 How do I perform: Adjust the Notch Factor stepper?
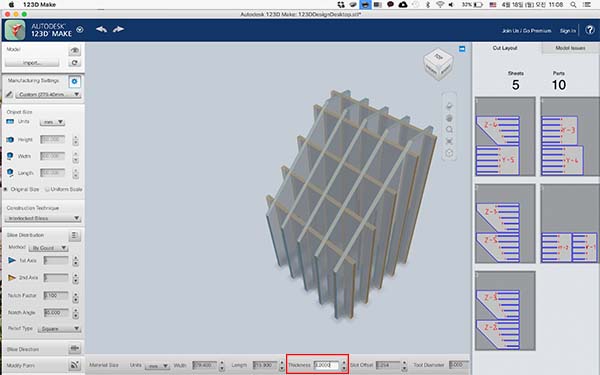[76, 297]
